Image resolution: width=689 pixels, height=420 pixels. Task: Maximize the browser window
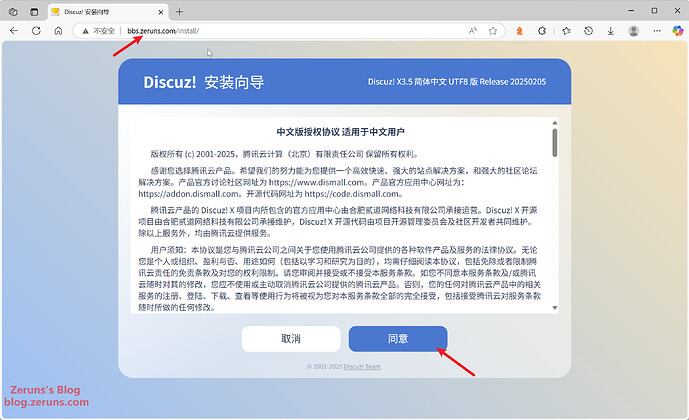(x=654, y=11)
